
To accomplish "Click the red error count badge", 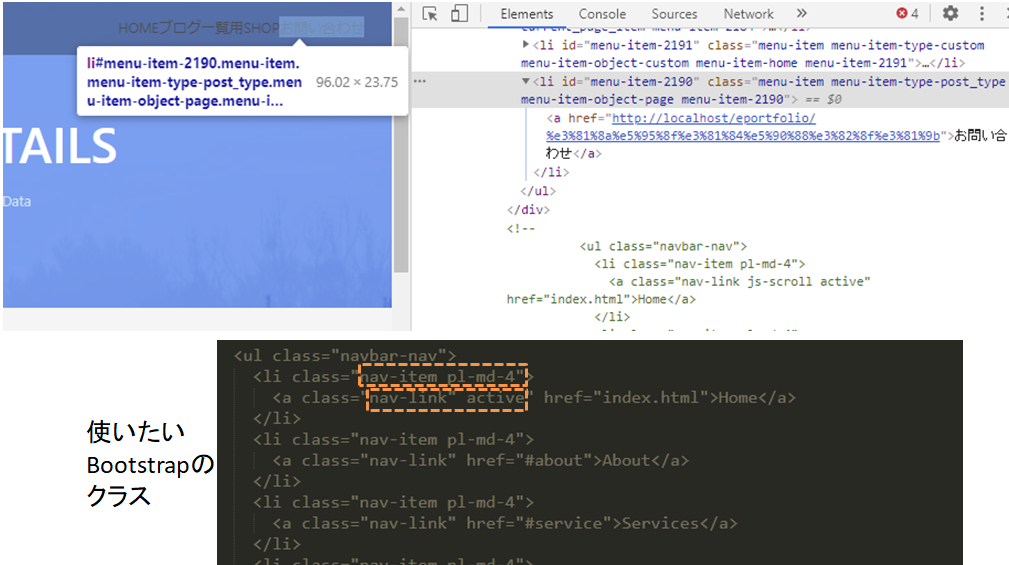I will coord(907,14).
